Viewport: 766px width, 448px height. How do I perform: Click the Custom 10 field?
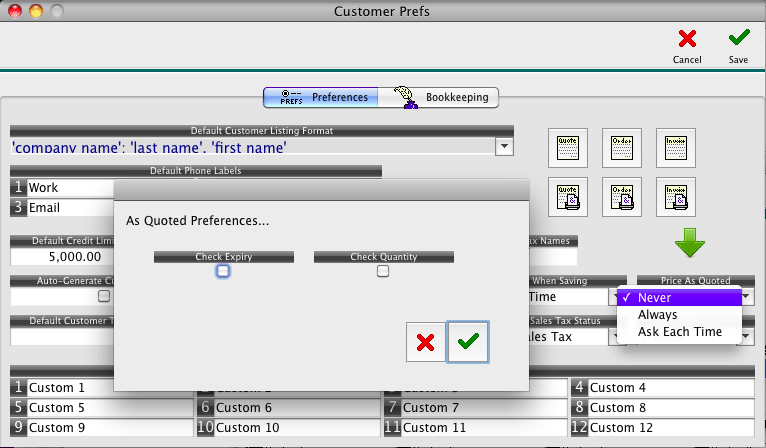298,427
